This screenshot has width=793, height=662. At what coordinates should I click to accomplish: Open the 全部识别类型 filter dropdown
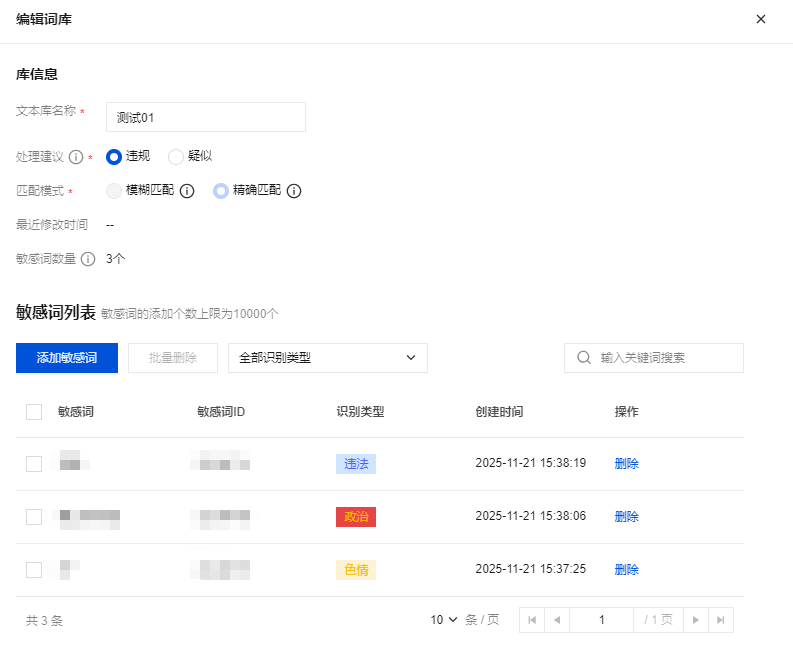[327, 358]
